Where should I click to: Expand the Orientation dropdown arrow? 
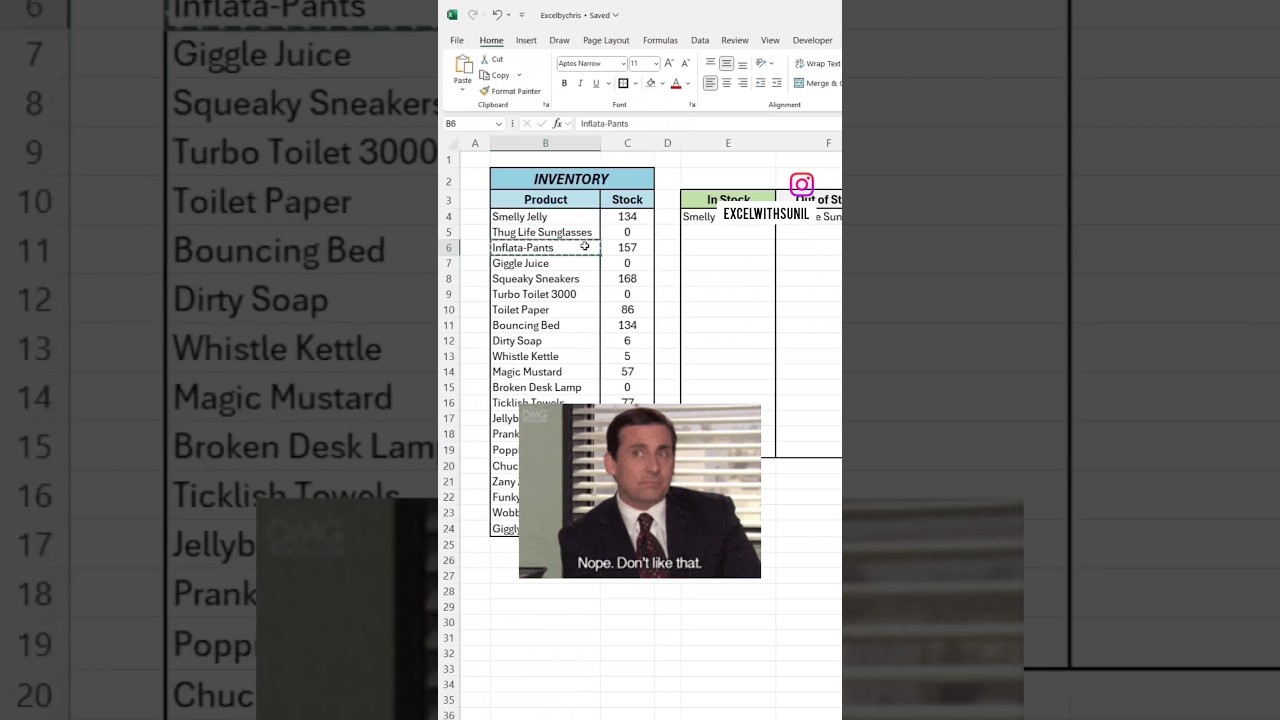(x=771, y=63)
